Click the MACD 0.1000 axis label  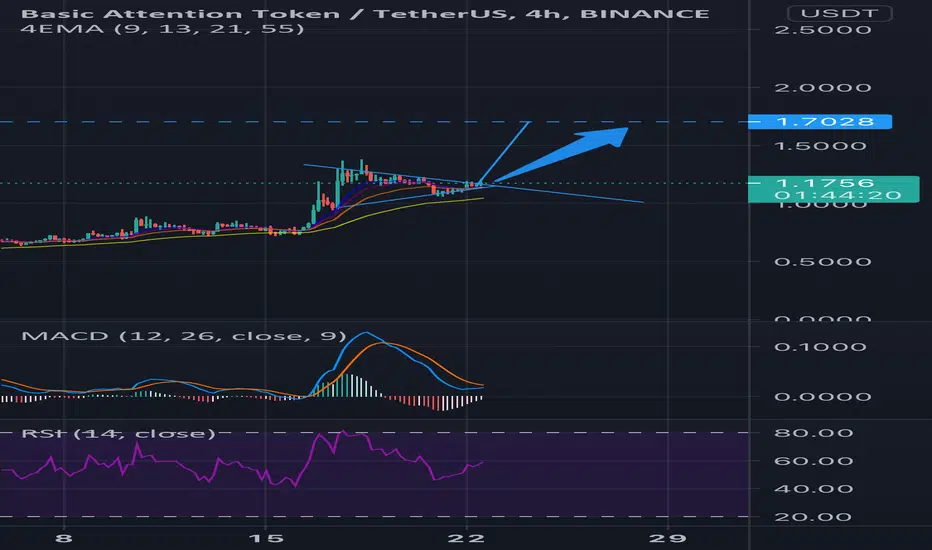click(820, 347)
